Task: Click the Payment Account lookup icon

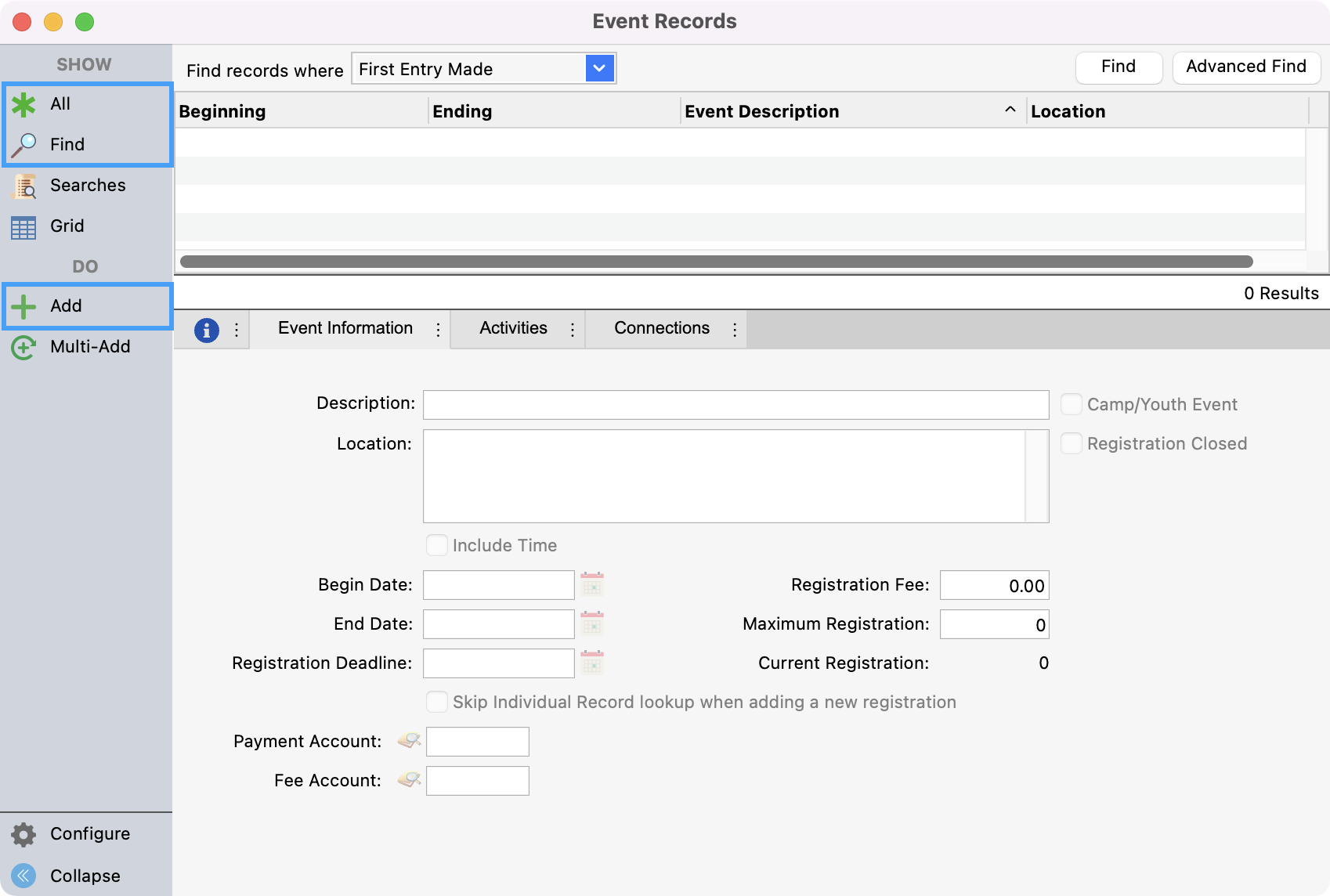Action: tap(409, 740)
